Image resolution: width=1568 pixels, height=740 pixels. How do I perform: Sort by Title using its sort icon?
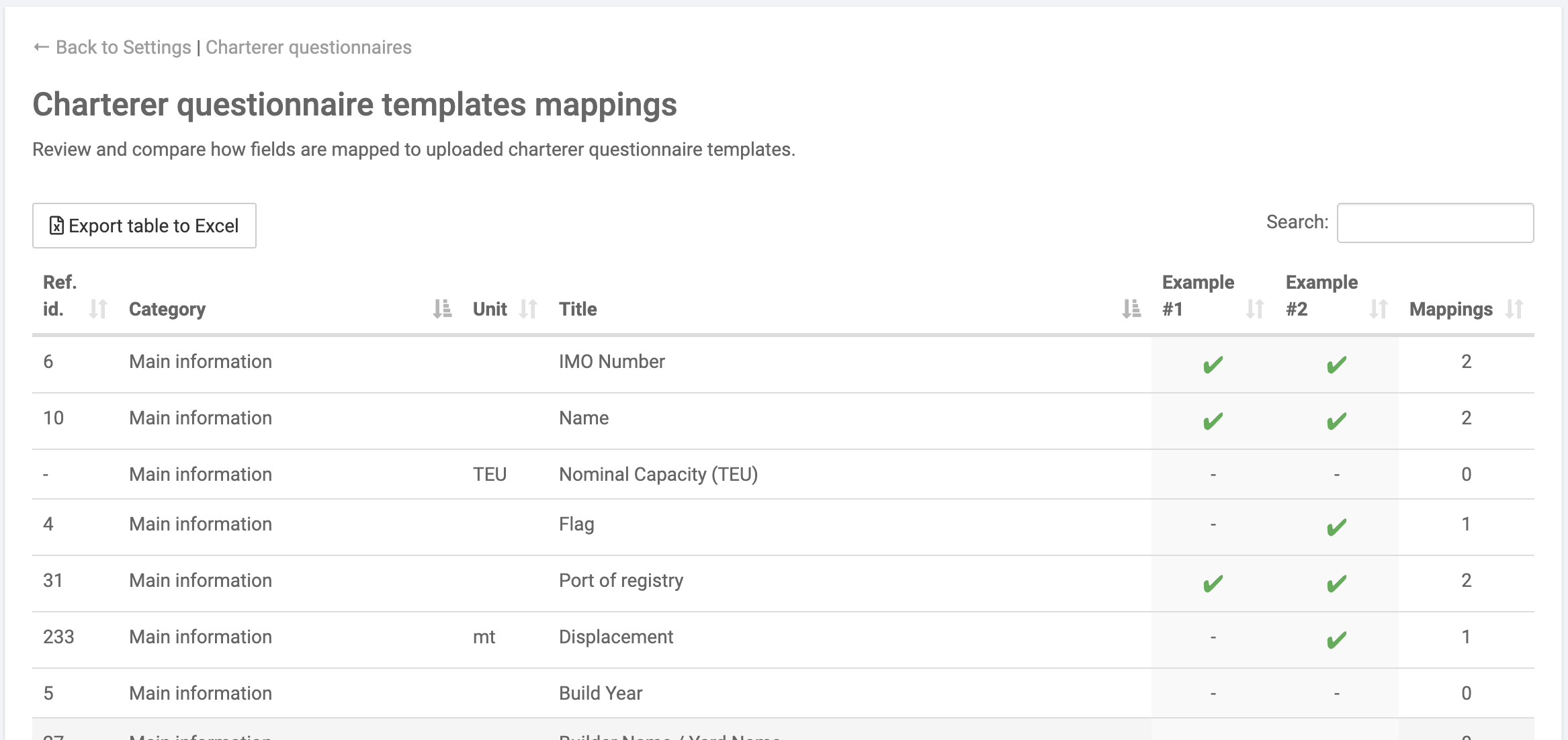pyautogui.click(x=1131, y=309)
